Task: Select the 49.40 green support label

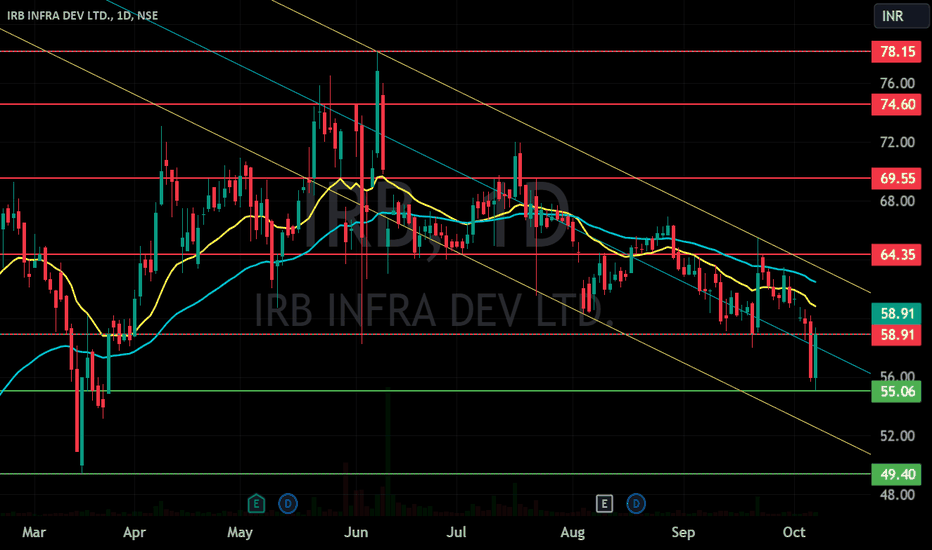Action: click(x=896, y=474)
